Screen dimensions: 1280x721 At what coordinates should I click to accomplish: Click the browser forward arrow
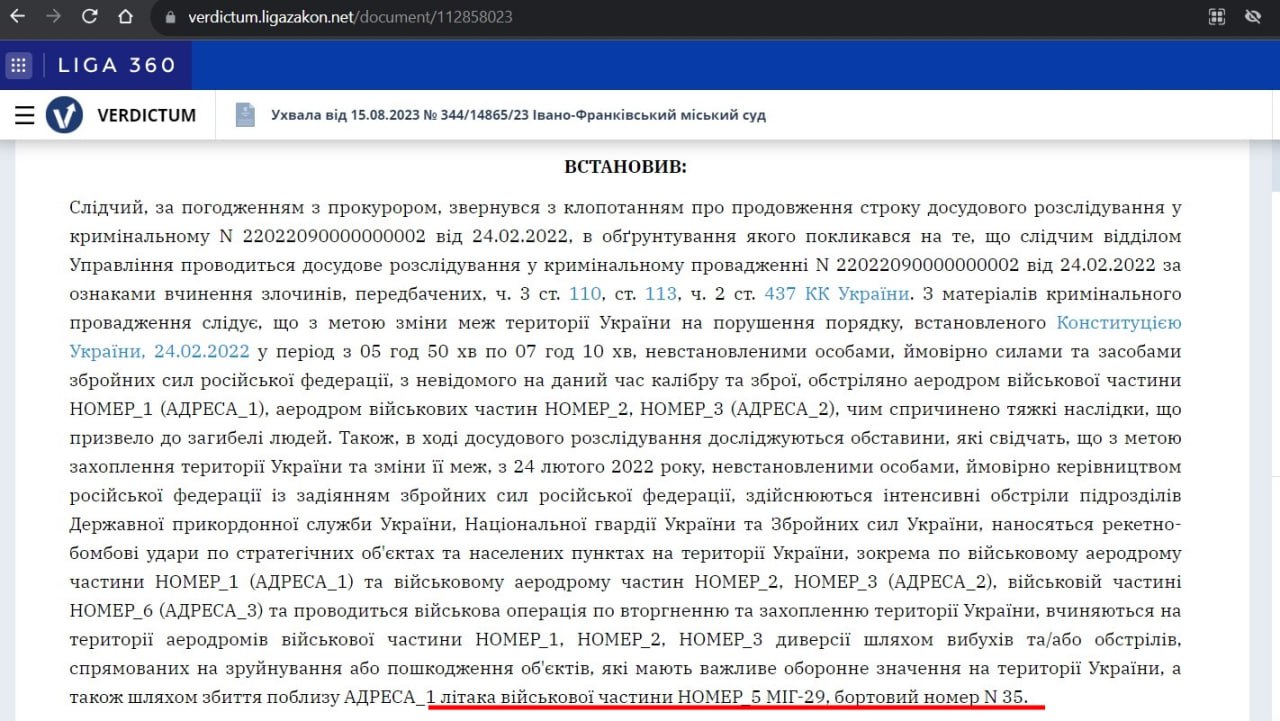[53, 17]
